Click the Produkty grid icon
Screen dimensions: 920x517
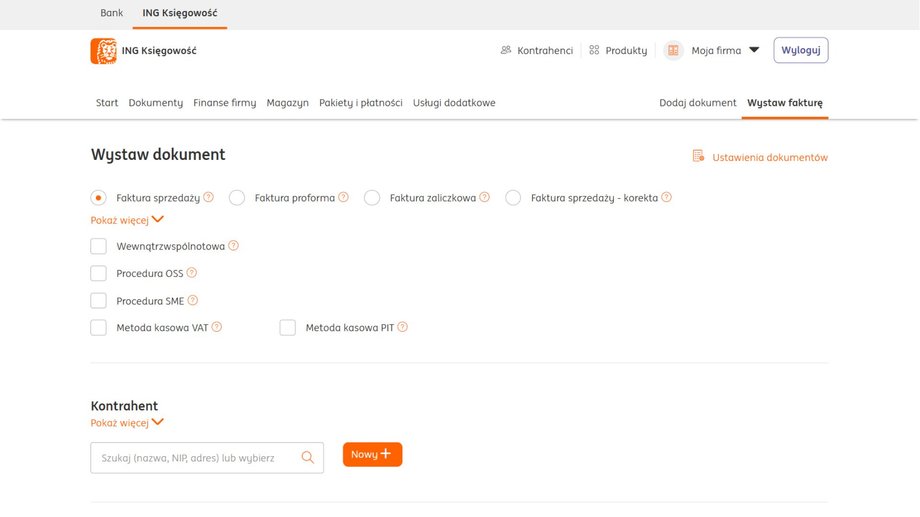pos(594,50)
